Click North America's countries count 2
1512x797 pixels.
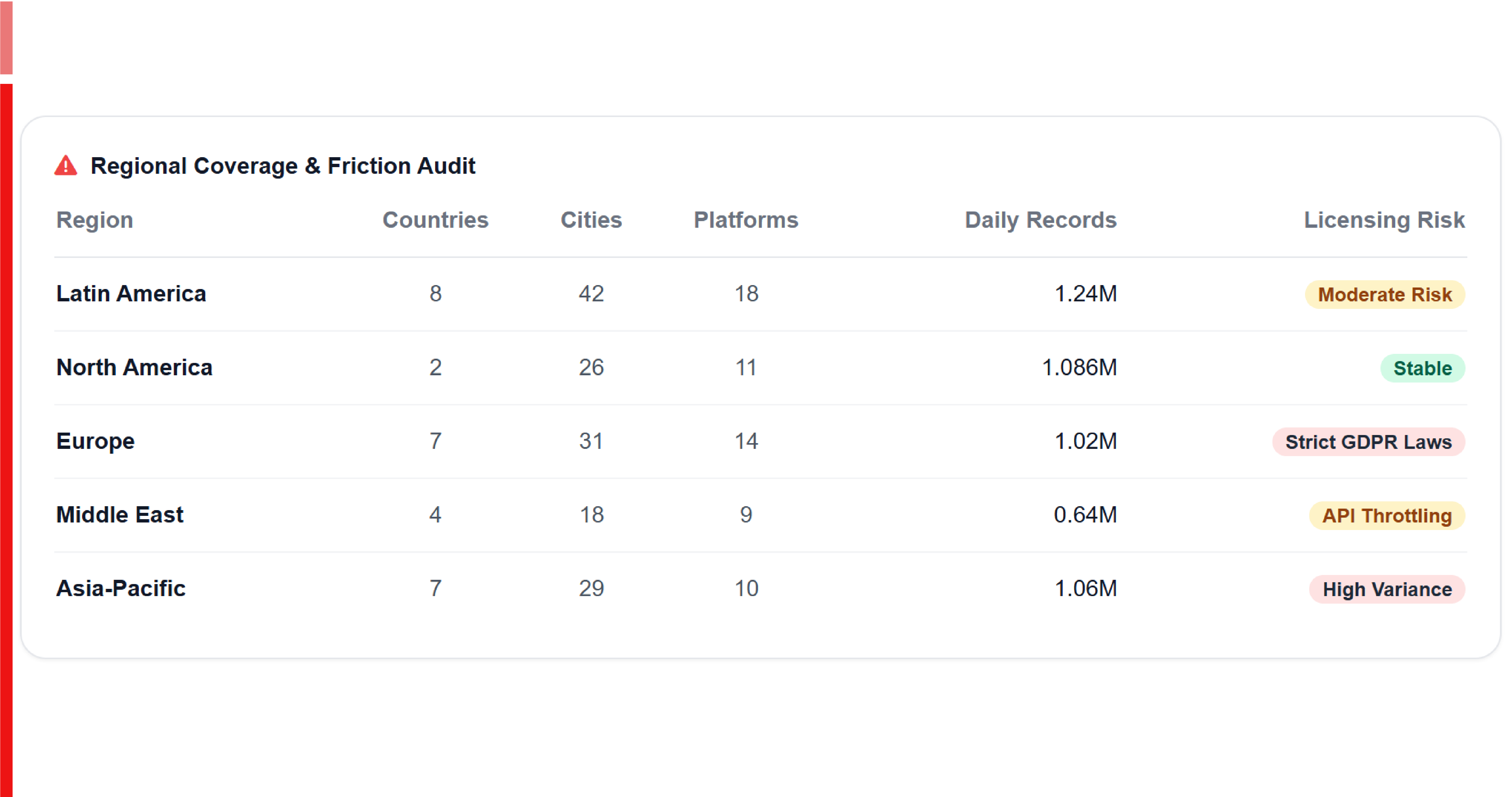point(435,367)
